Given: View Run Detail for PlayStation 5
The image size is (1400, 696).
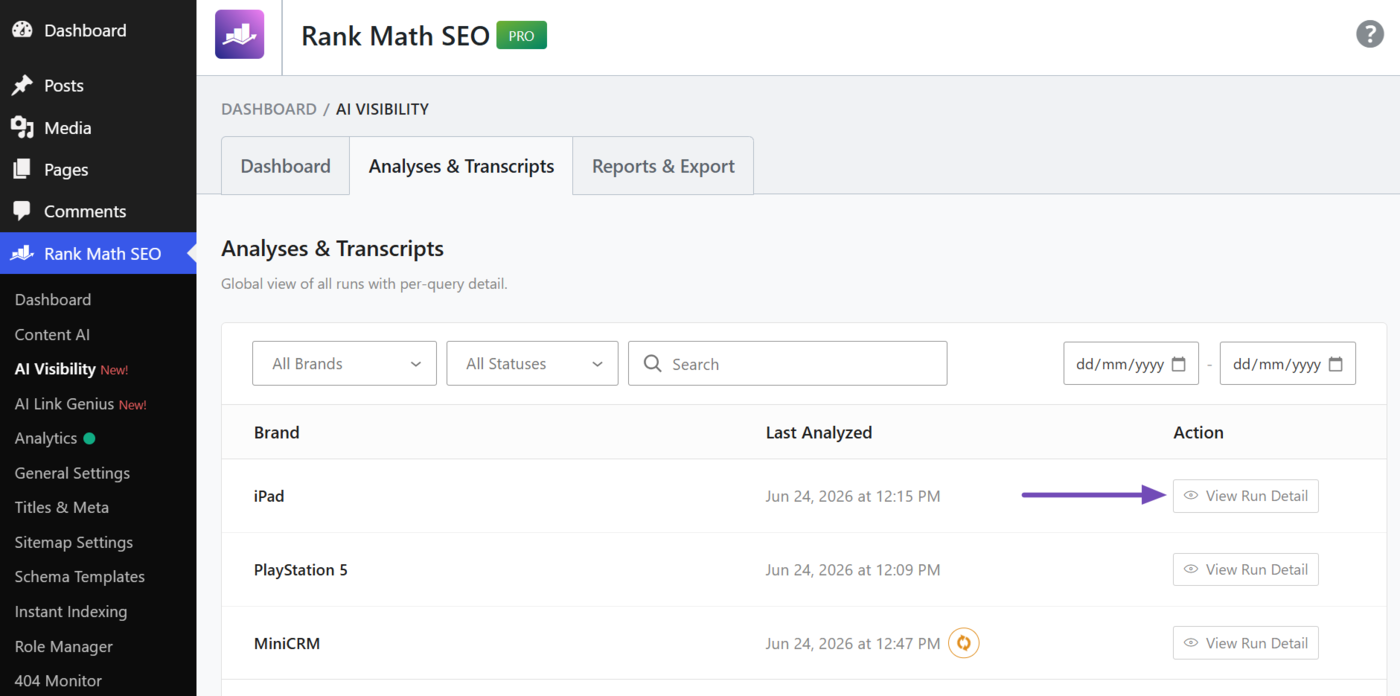Looking at the screenshot, I should (1245, 570).
